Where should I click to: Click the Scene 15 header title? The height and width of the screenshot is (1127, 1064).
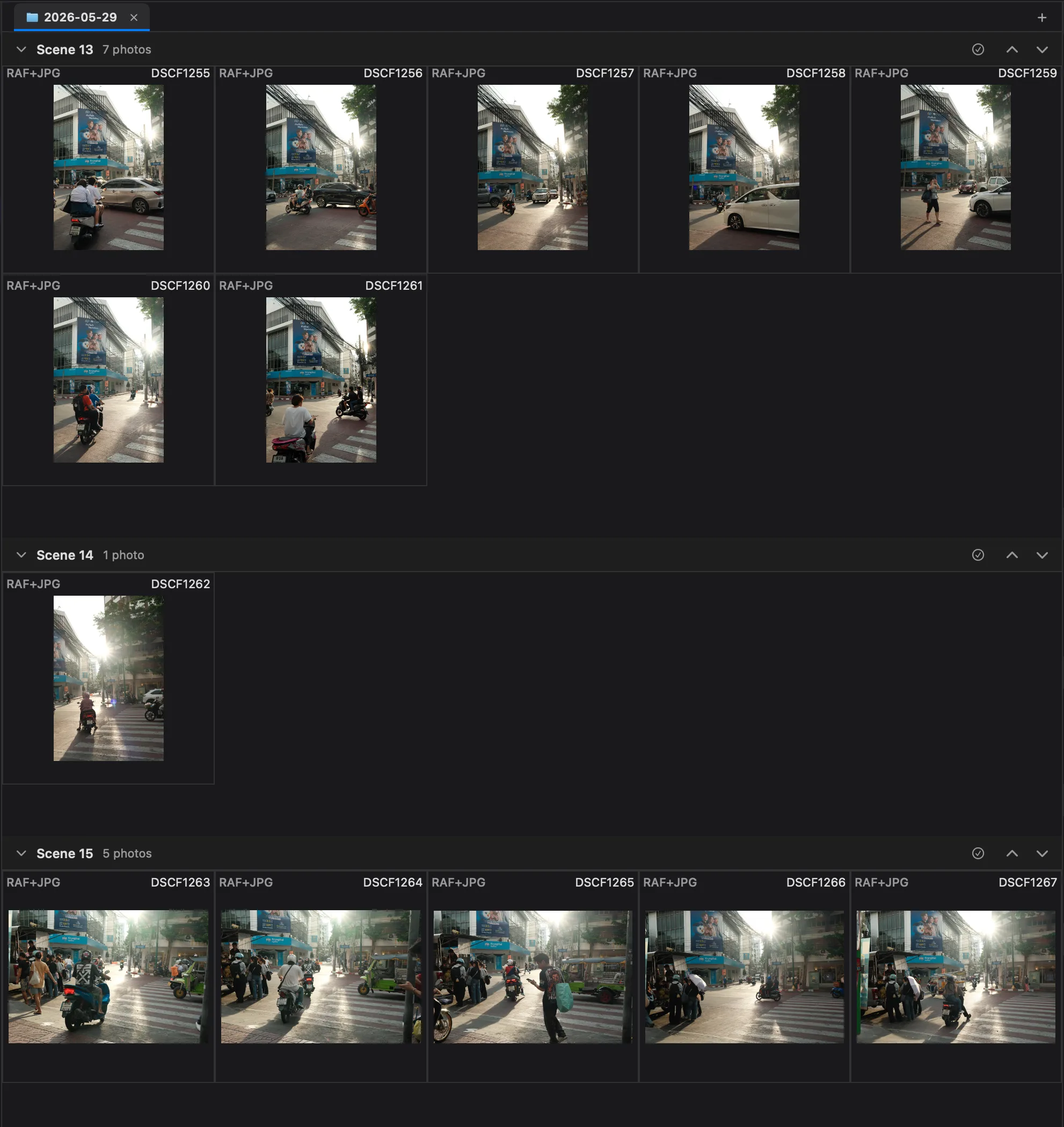coord(64,853)
